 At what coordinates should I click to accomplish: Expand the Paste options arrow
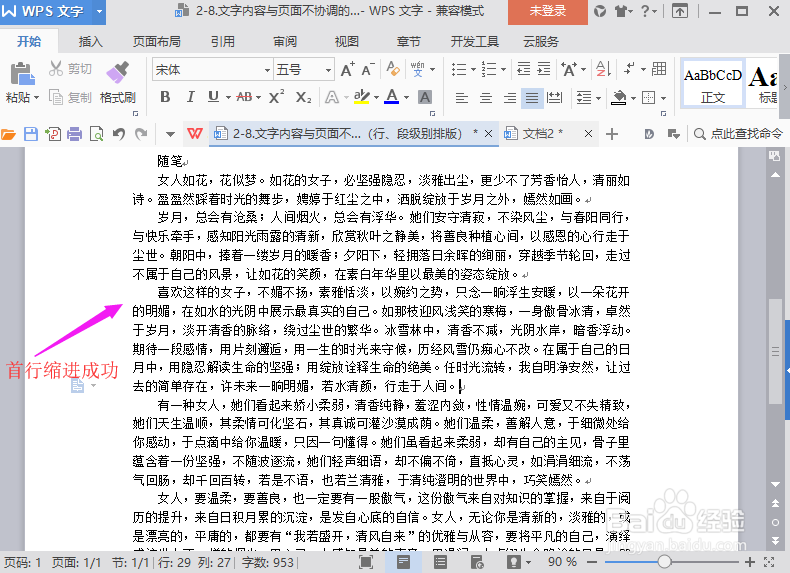point(36,97)
